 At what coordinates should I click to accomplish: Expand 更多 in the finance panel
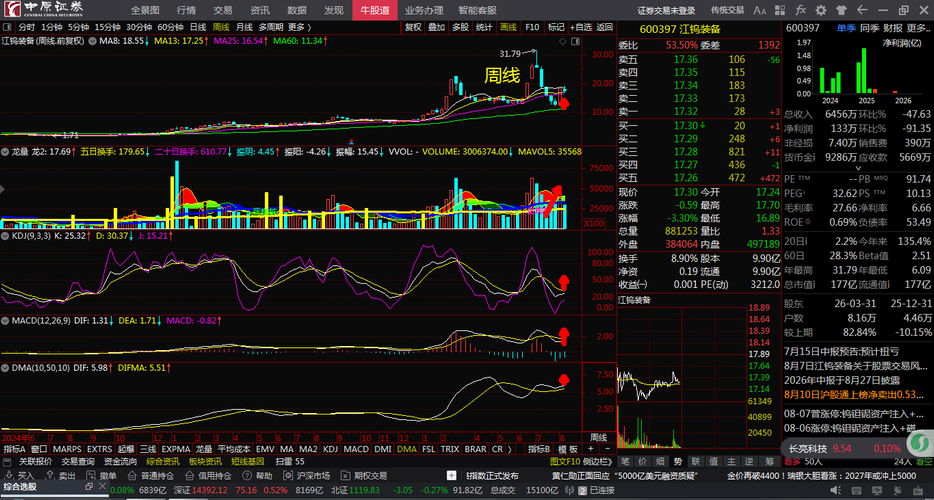(x=919, y=27)
